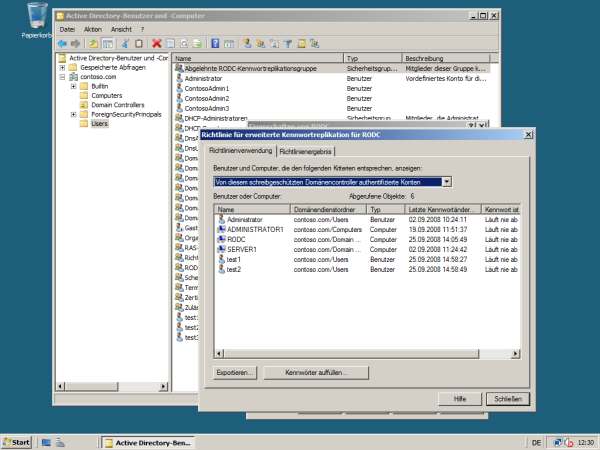Open Properties via the toolbar icon
The image size is (600, 450).
click(170, 44)
